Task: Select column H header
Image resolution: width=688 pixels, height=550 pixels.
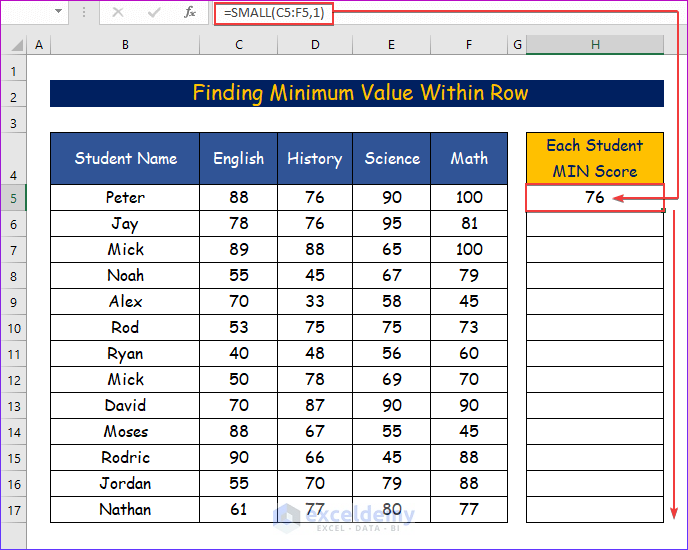Action: coord(595,45)
